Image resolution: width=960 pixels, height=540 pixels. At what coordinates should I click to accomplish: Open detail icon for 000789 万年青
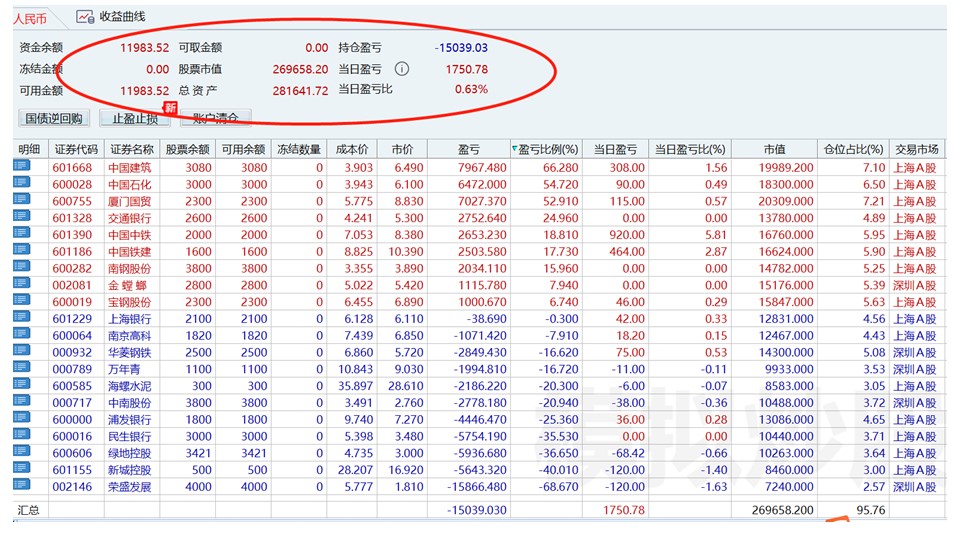click(x=21, y=367)
